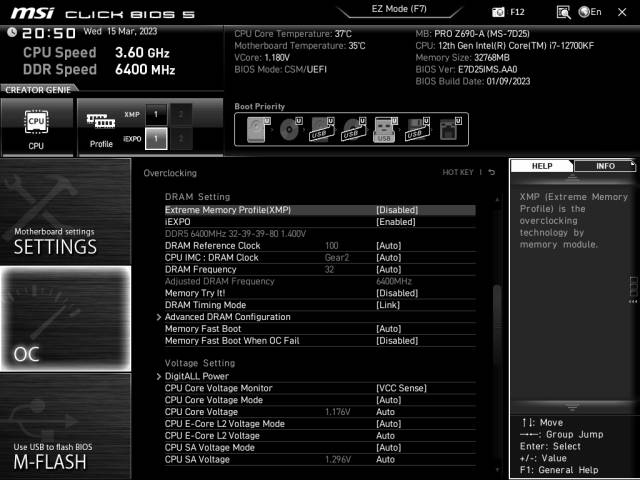
Task: Click the Voltage Setting heading
Action: tap(200, 363)
